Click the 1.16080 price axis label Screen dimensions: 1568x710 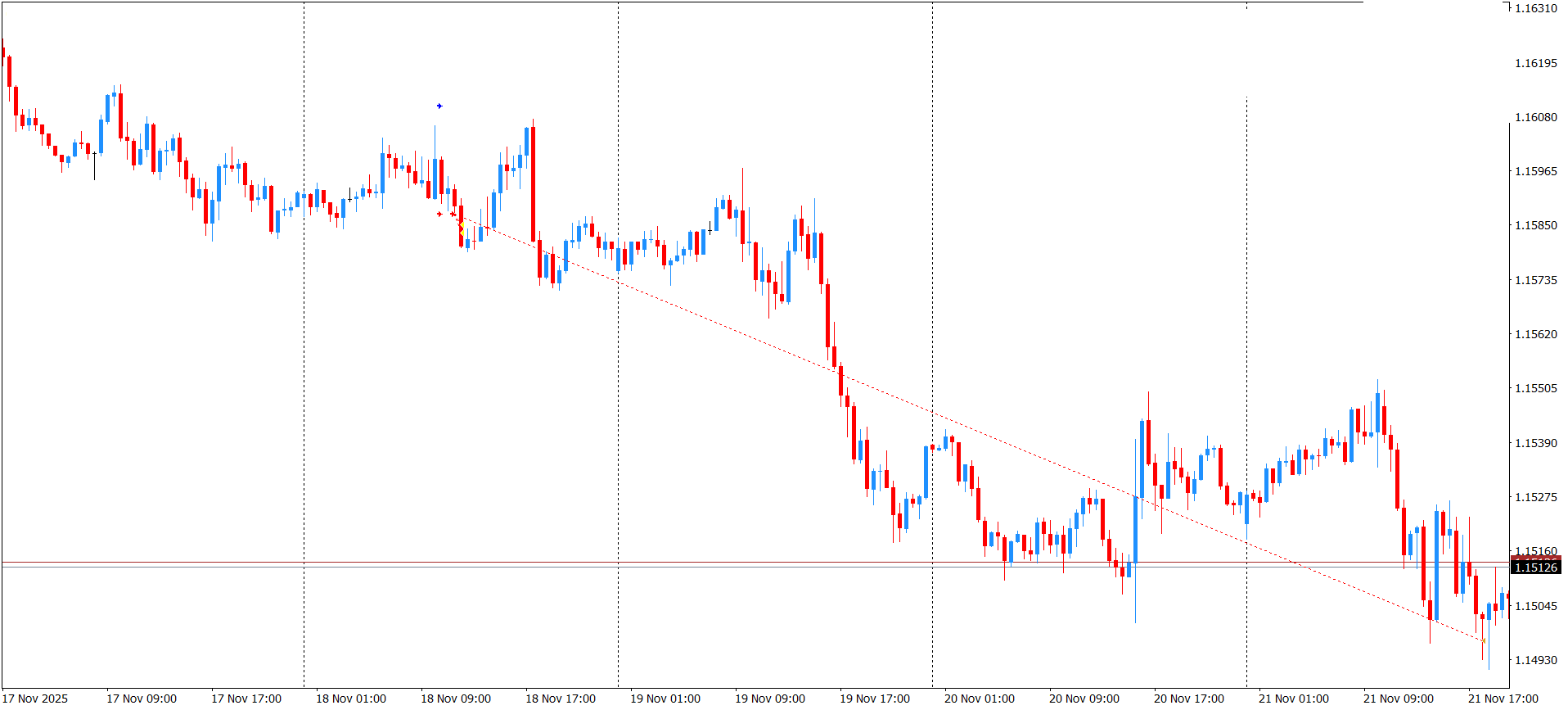[x=1536, y=117]
